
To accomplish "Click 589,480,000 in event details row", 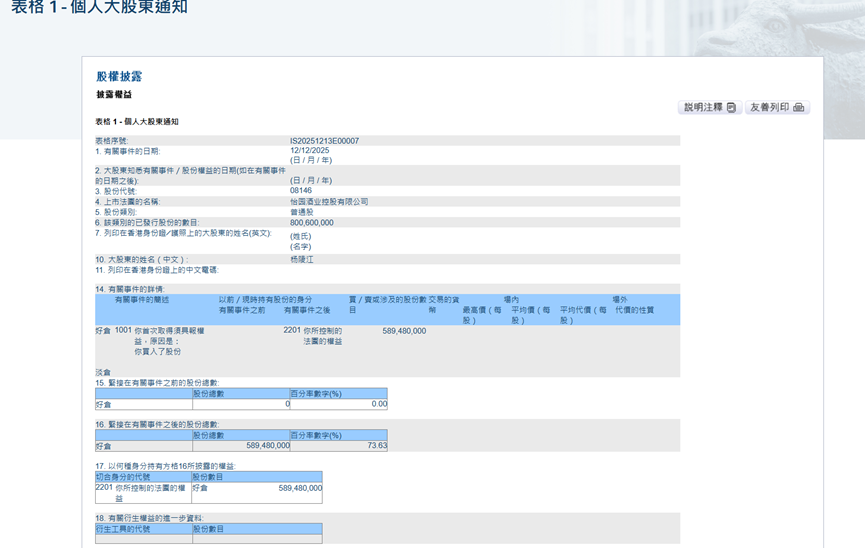I will pyautogui.click(x=404, y=331).
